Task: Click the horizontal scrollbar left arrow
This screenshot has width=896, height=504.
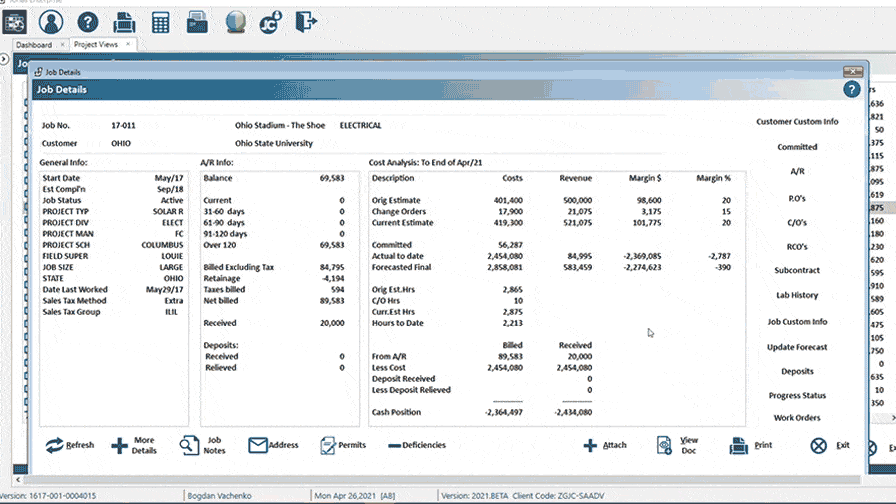Action: point(18,480)
